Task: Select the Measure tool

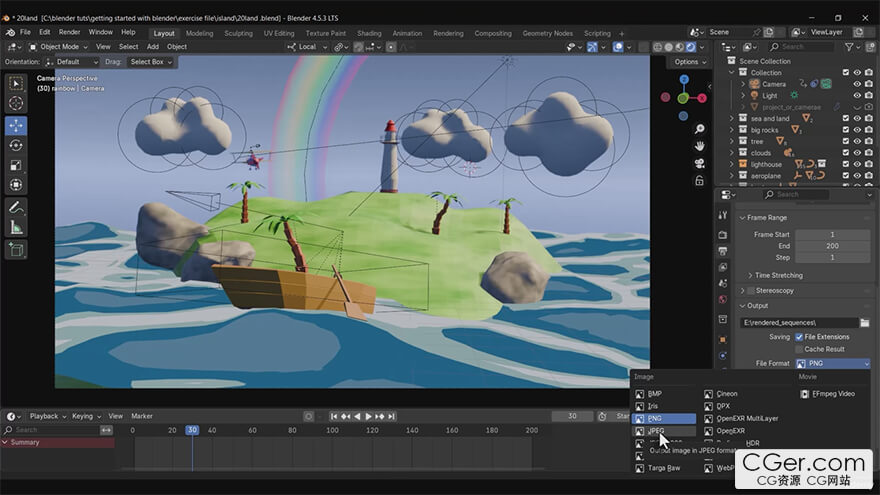Action: pos(16,228)
